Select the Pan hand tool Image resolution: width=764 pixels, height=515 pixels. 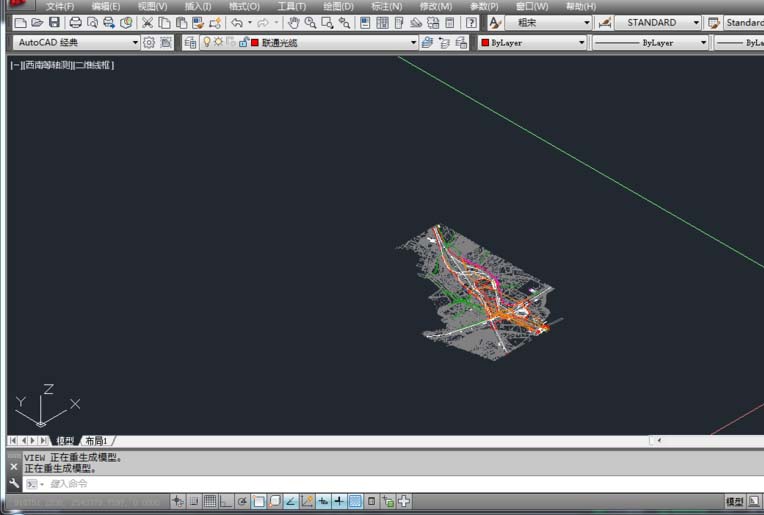293,22
